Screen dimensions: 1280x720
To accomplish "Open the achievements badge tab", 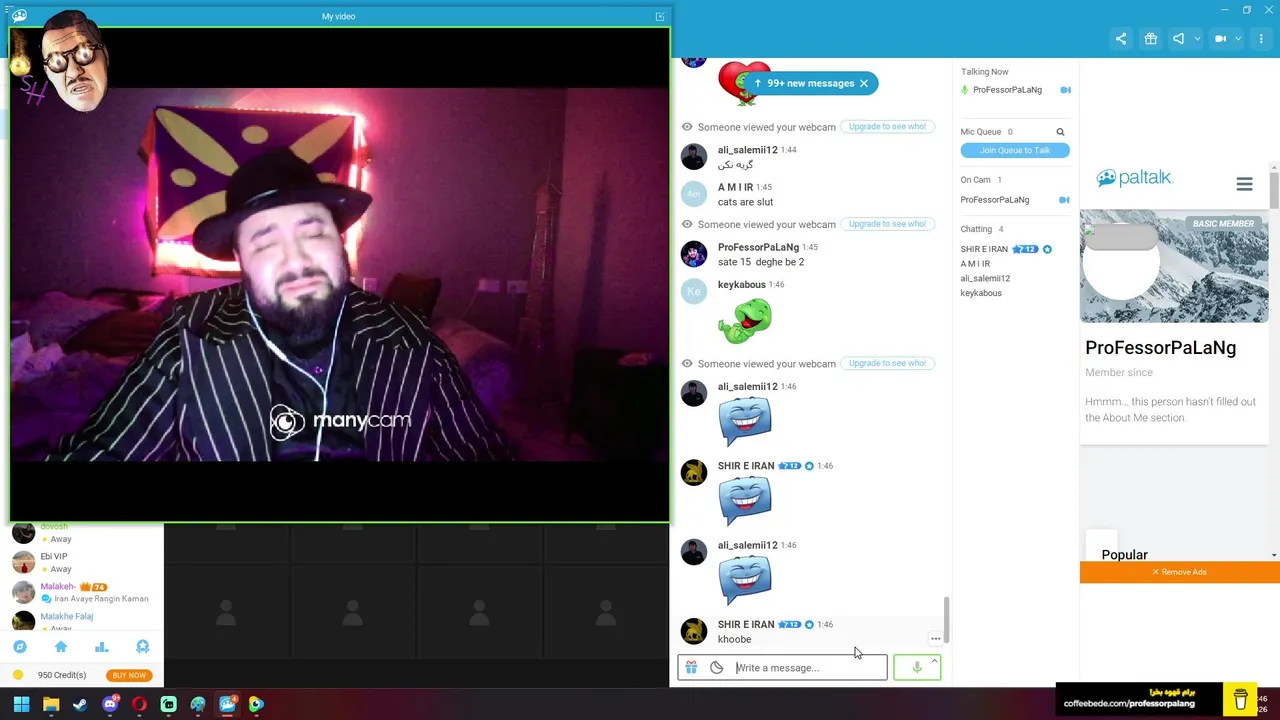I will (142, 647).
